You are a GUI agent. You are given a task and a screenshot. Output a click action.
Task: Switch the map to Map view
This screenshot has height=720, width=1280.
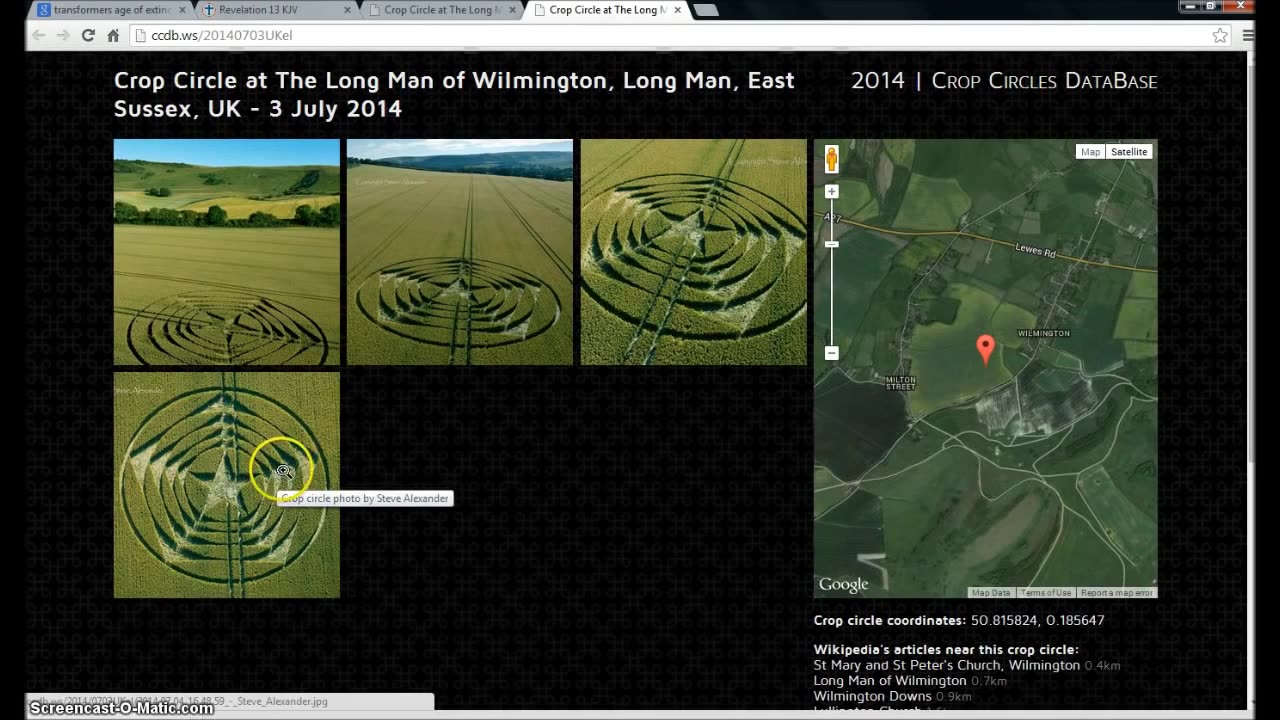tap(1090, 152)
